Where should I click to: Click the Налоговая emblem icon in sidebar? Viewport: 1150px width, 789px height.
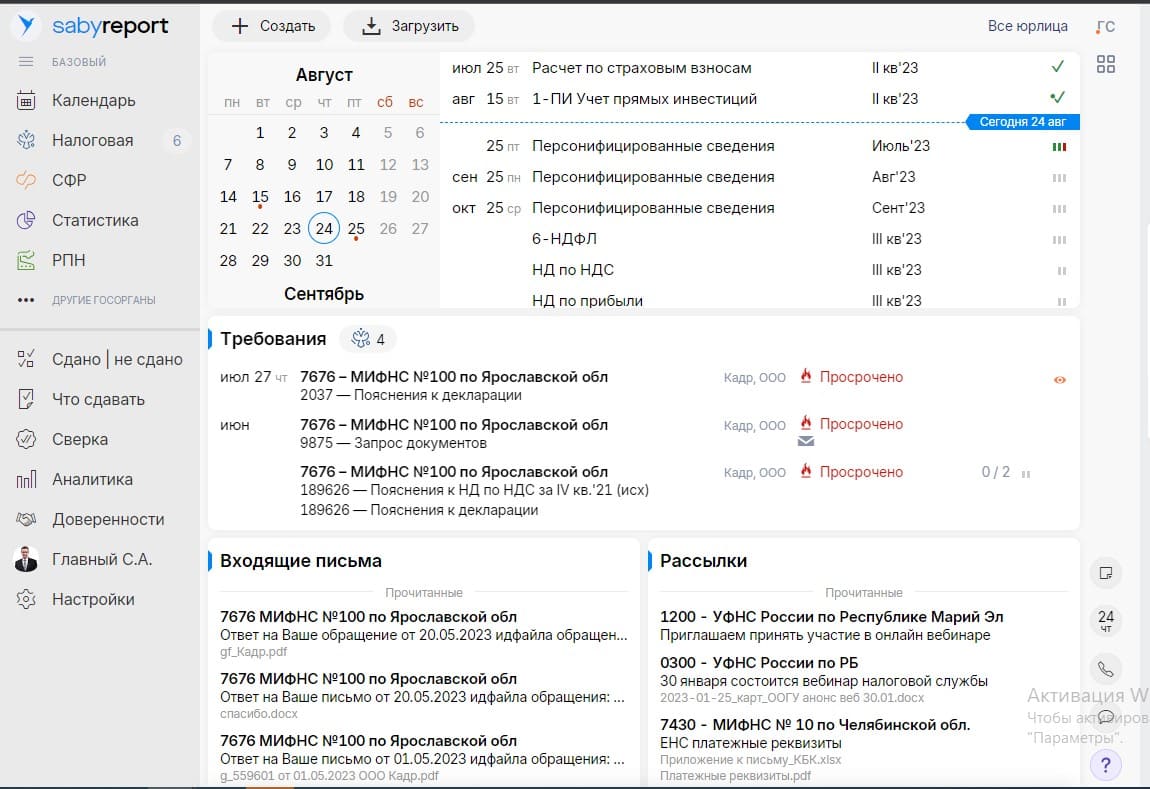[26, 140]
